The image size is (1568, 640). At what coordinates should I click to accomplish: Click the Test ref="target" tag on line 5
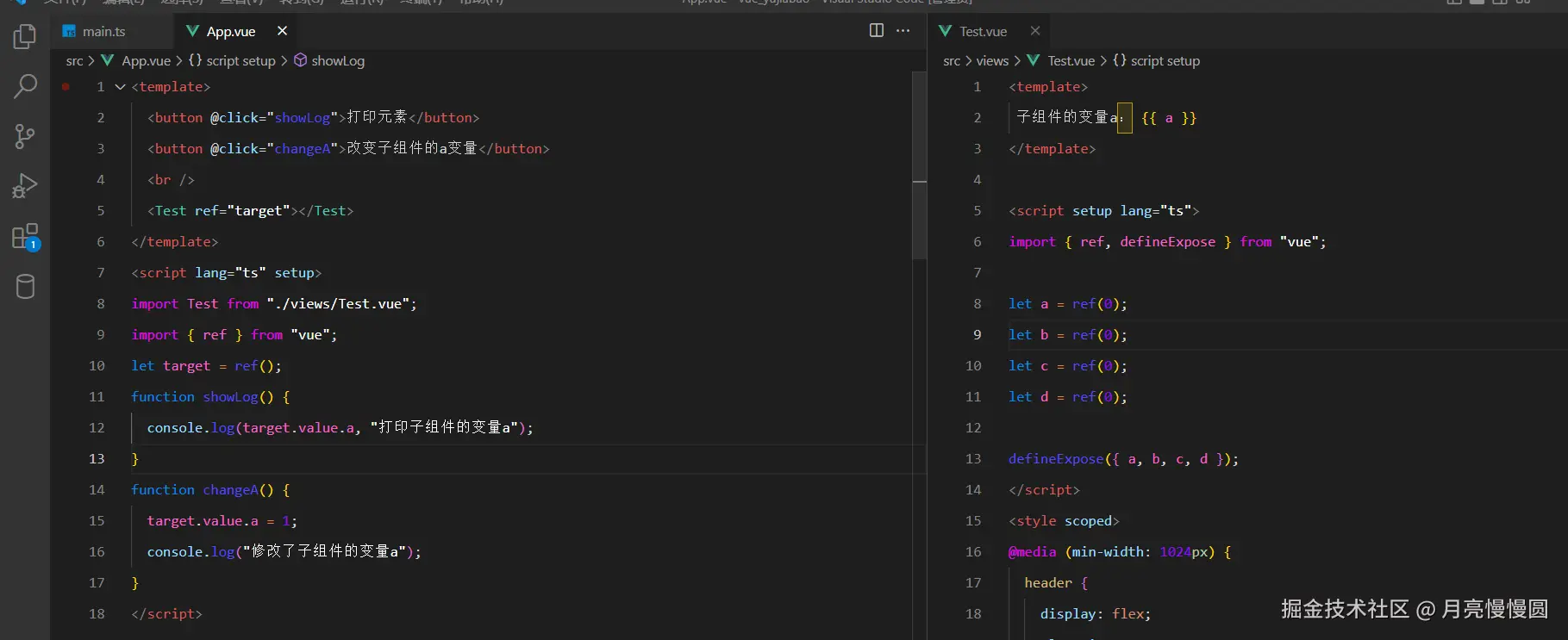[250, 211]
